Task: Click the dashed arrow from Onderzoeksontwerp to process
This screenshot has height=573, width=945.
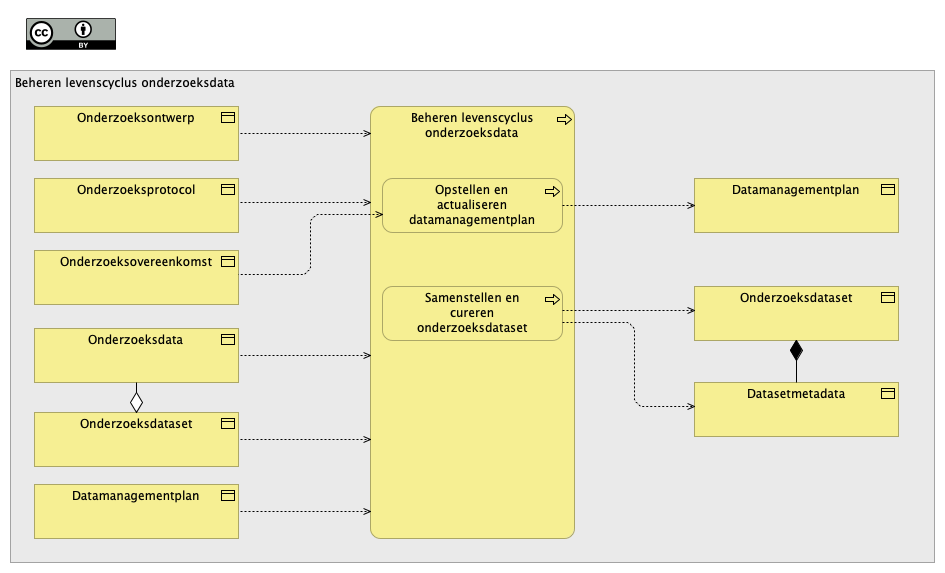Action: [x=305, y=134]
